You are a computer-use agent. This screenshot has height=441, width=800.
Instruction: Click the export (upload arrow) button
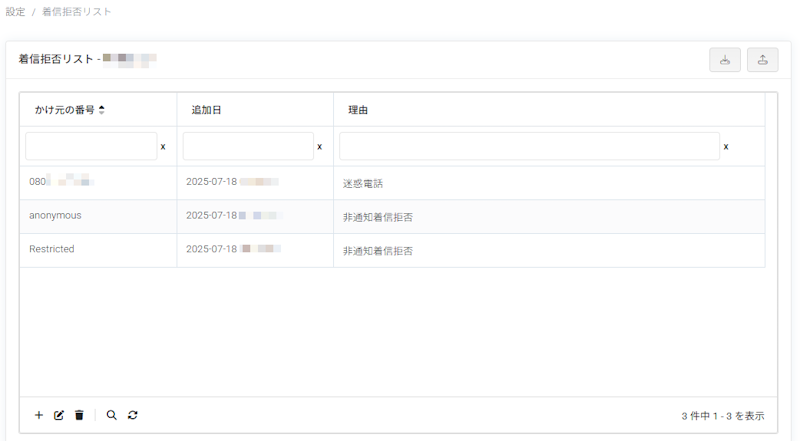tap(762, 60)
